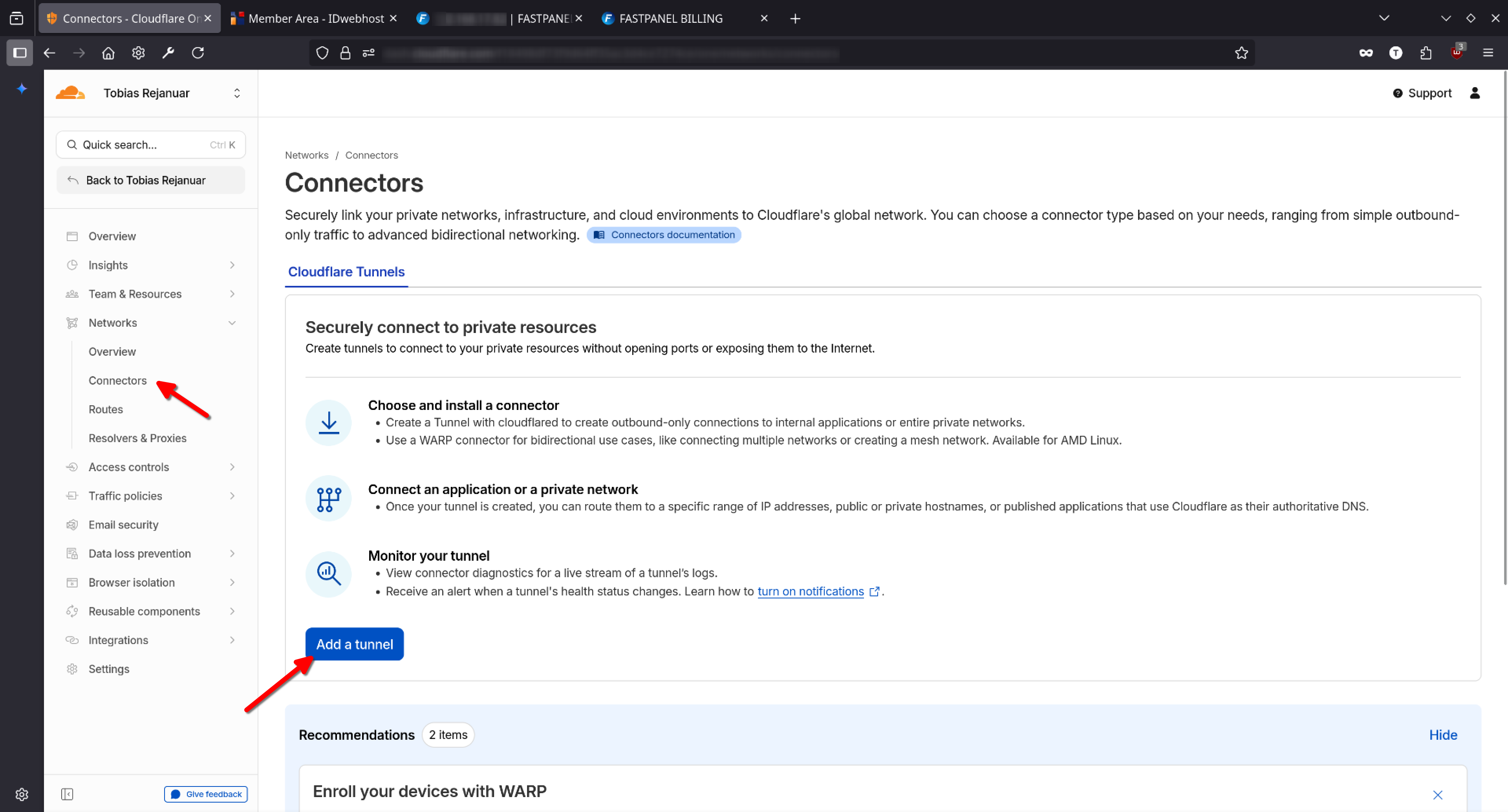Open the browser extensions puzzle icon

click(1426, 53)
